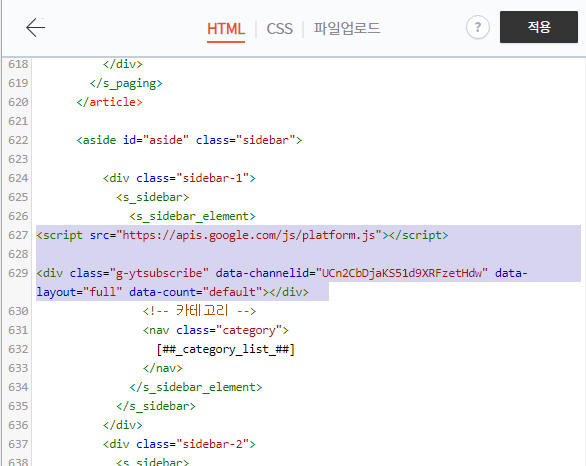Click line number 627 in gutter
This screenshot has height=466, width=586.
(18, 235)
